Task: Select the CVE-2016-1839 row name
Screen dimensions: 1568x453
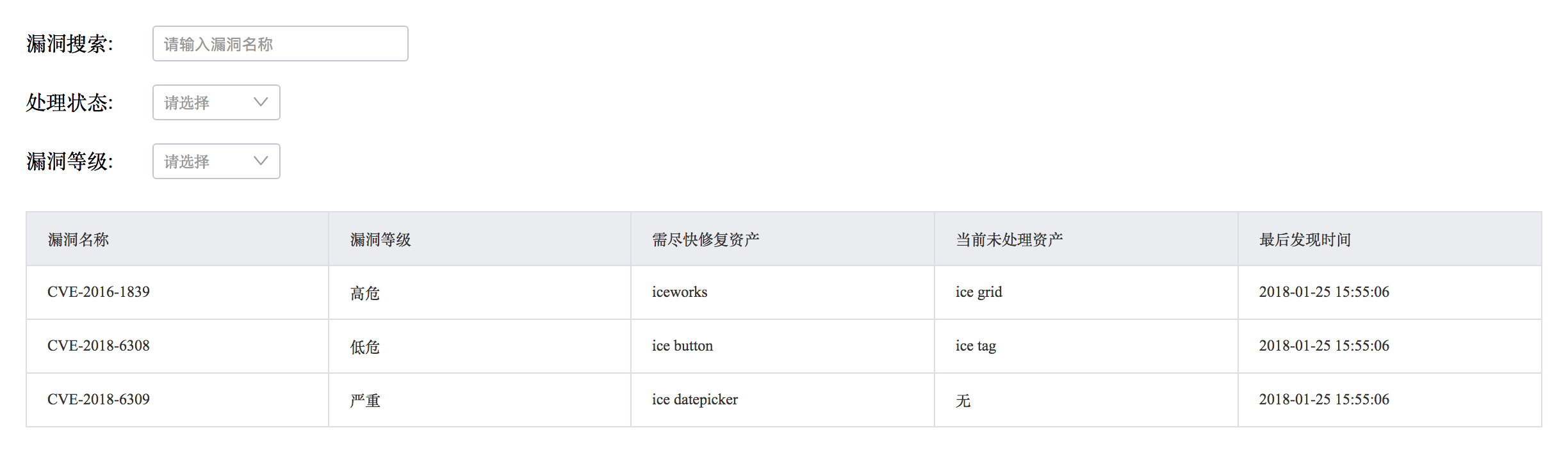Action: [x=99, y=292]
